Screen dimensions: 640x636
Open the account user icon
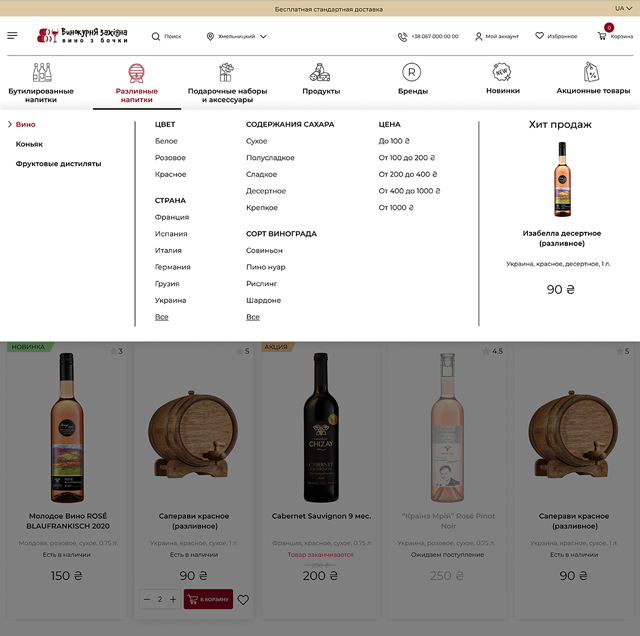(x=478, y=36)
